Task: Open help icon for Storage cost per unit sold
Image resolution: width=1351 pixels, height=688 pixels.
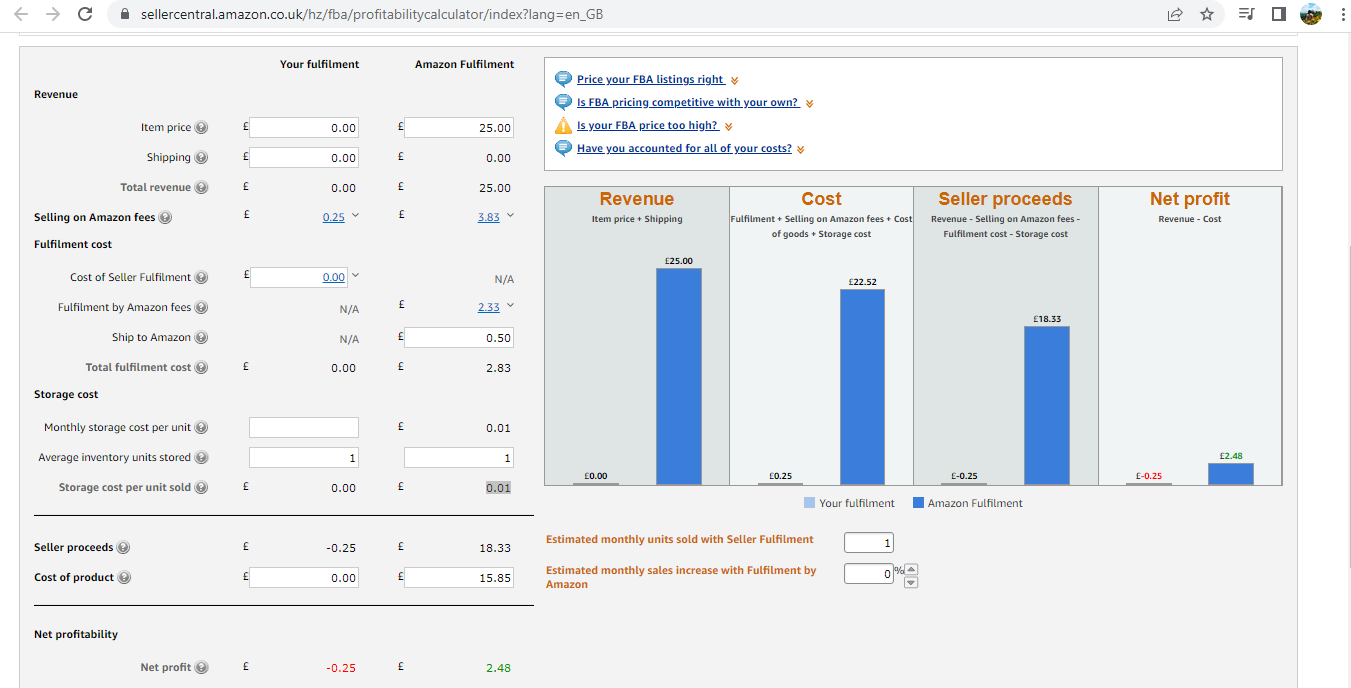Action: click(x=201, y=488)
